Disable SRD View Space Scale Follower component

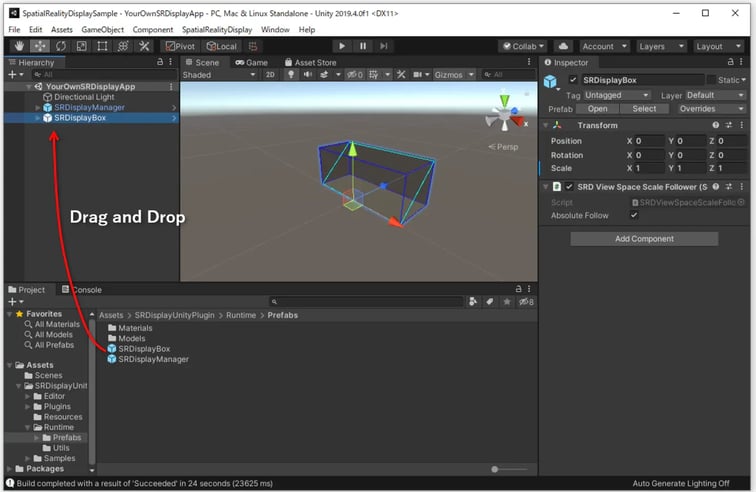569,187
